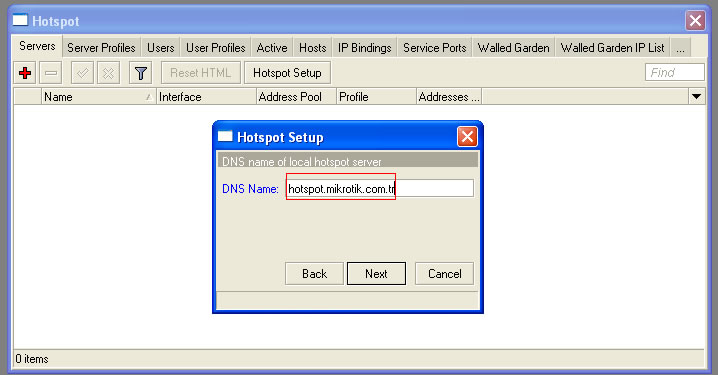Click the Addresses column header

coord(449,97)
